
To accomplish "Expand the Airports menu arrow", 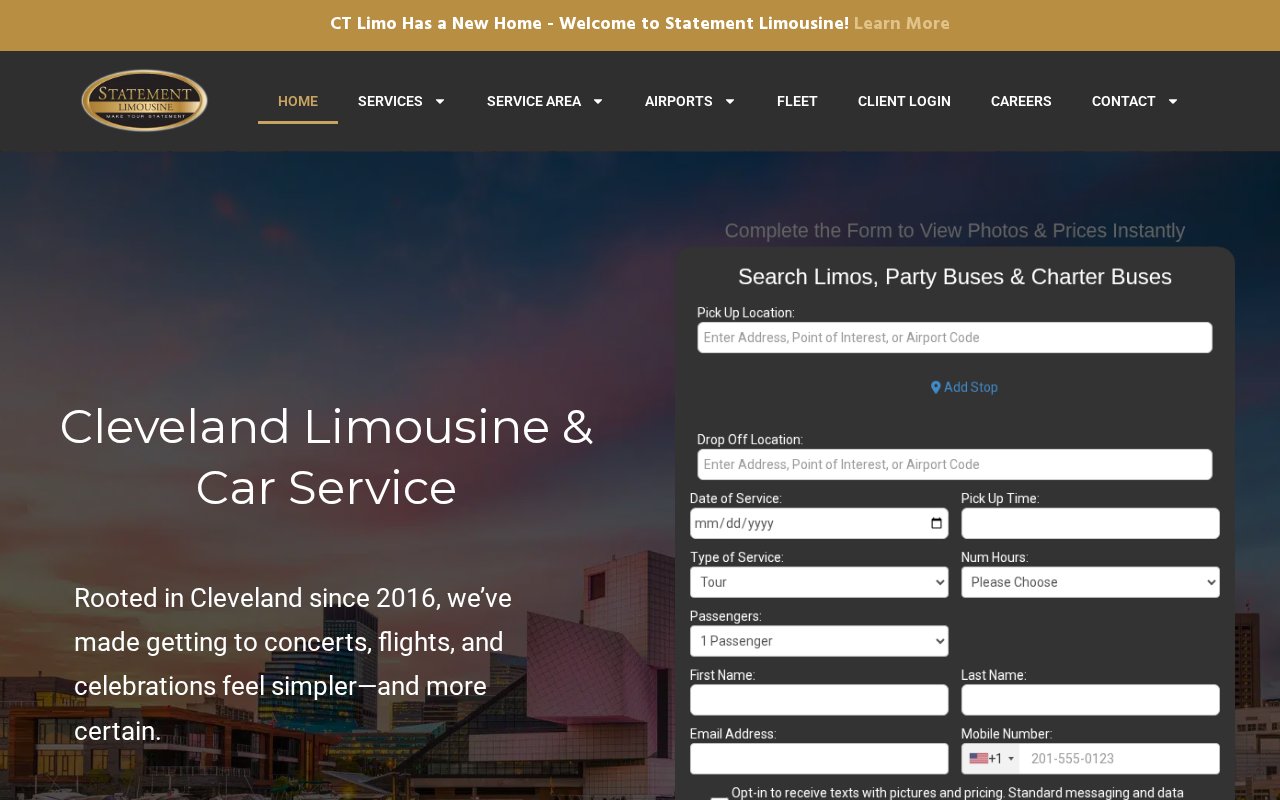I will coord(730,101).
